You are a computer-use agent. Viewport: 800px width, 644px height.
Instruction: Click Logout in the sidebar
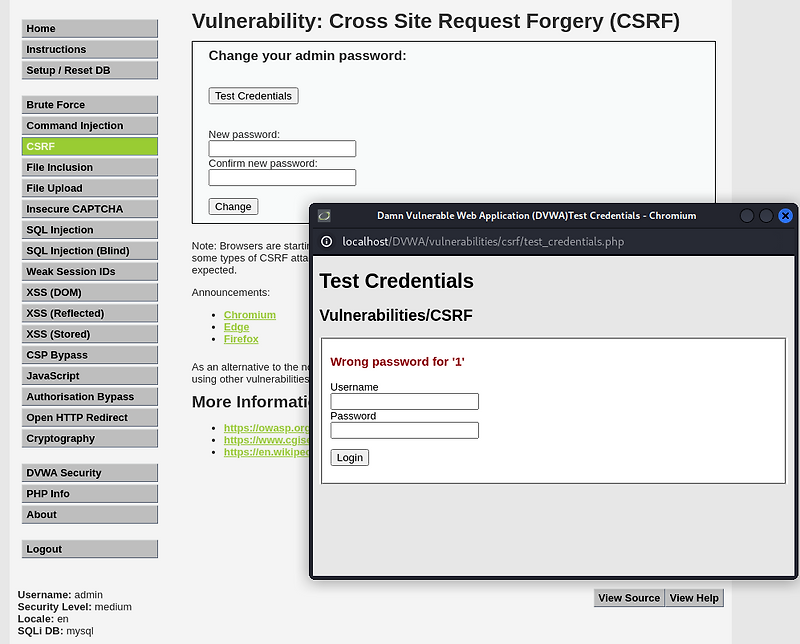coord(89,548)
